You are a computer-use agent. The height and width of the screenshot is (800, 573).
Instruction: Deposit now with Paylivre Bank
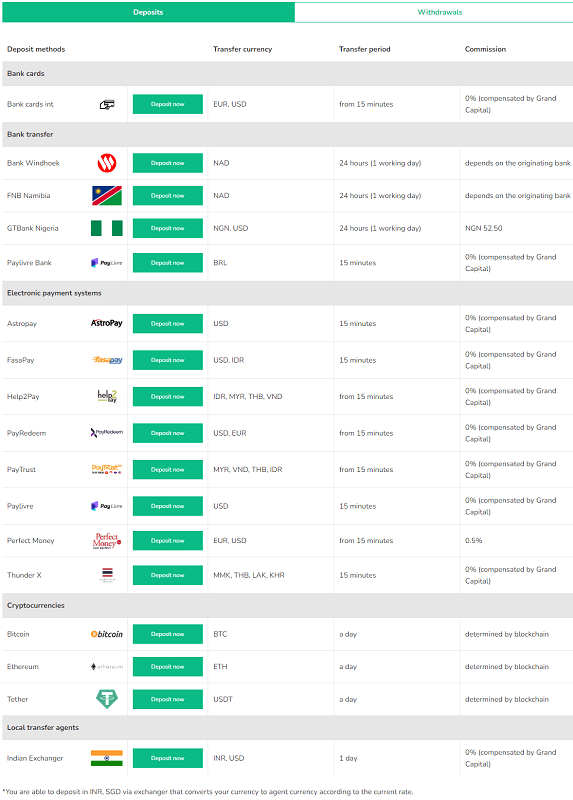(x=168, y=263)
